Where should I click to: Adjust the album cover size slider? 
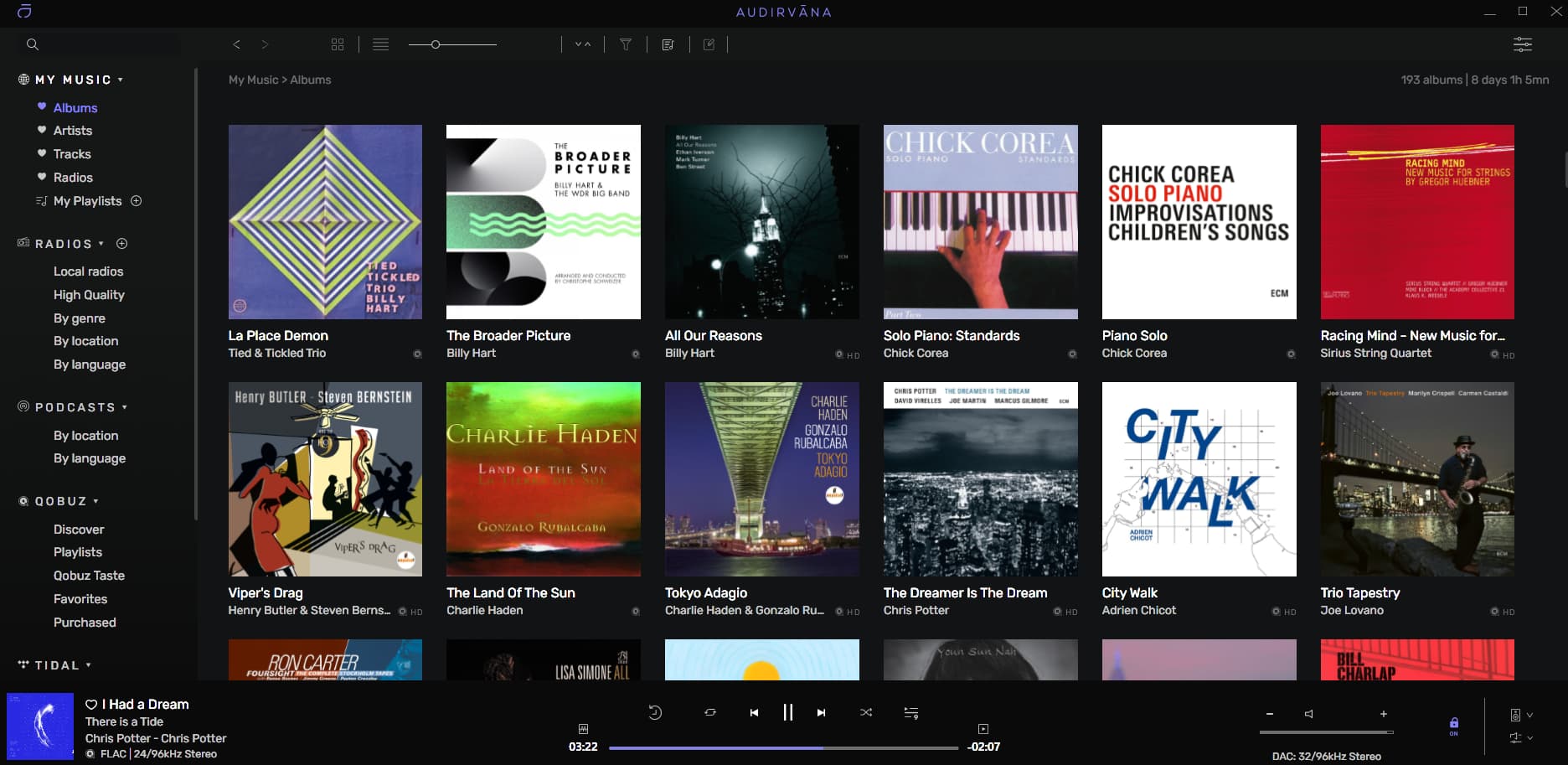[452, 44]
